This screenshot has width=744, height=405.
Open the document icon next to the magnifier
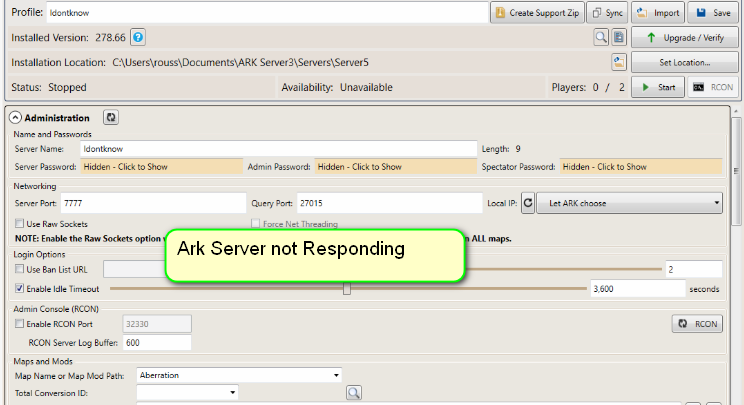point(619,37)
